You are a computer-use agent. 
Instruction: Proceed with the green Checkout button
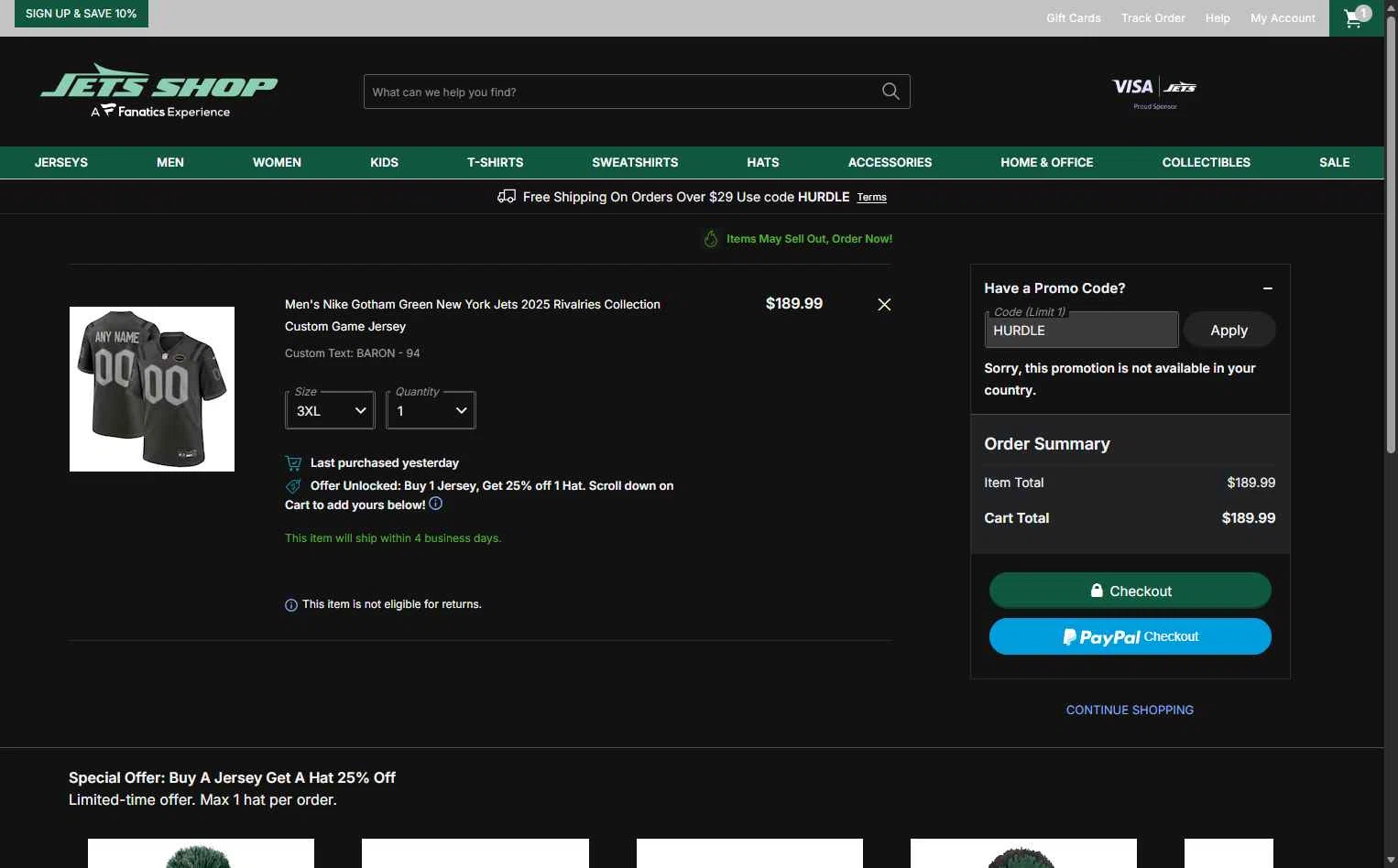(1130, 591)
